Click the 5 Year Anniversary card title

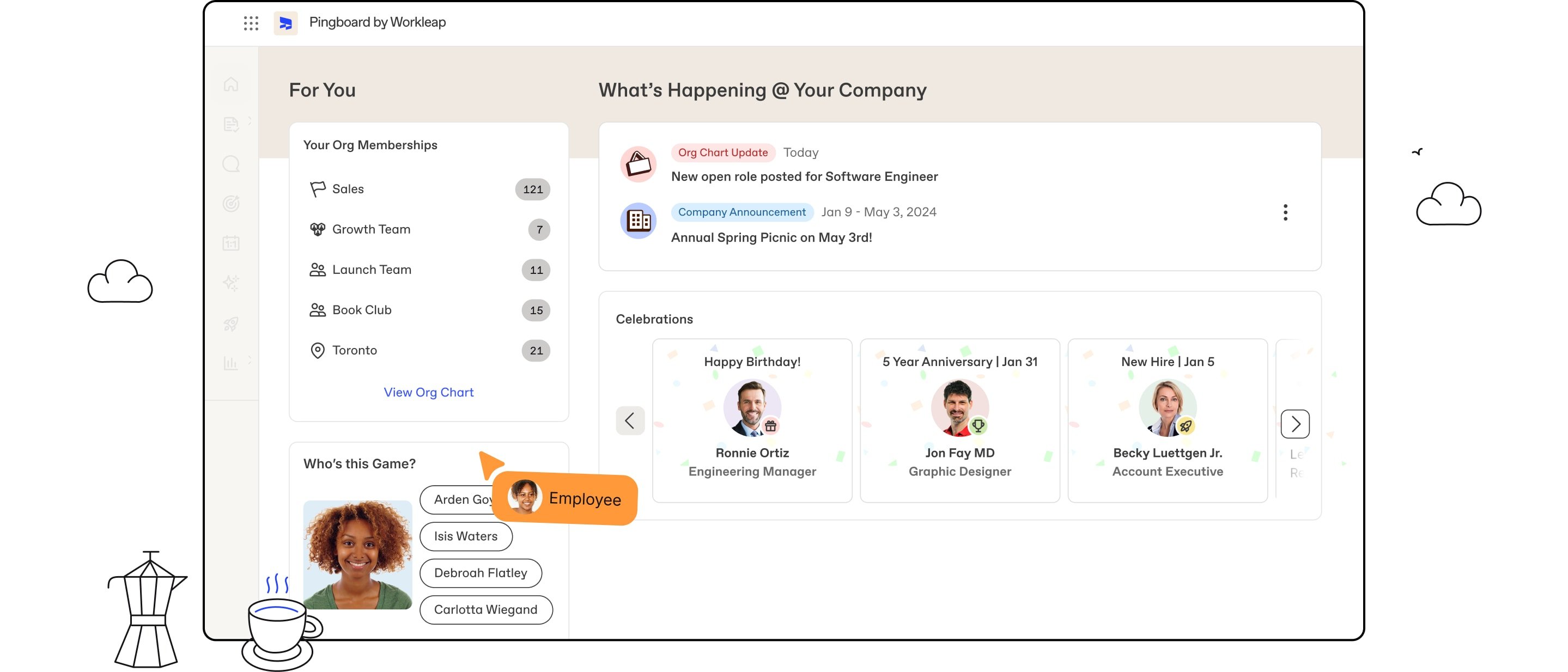[x=959, y=362]
